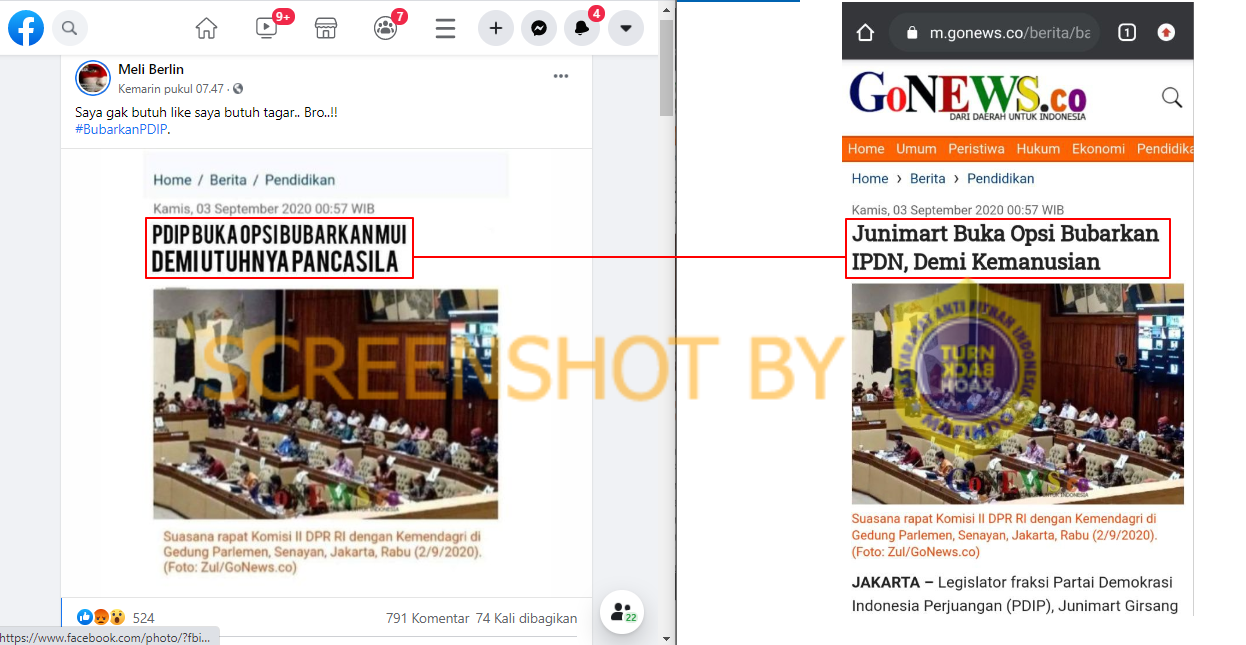View reactions count 524
The image size is (1246, 645).
[x=143, y=618]
